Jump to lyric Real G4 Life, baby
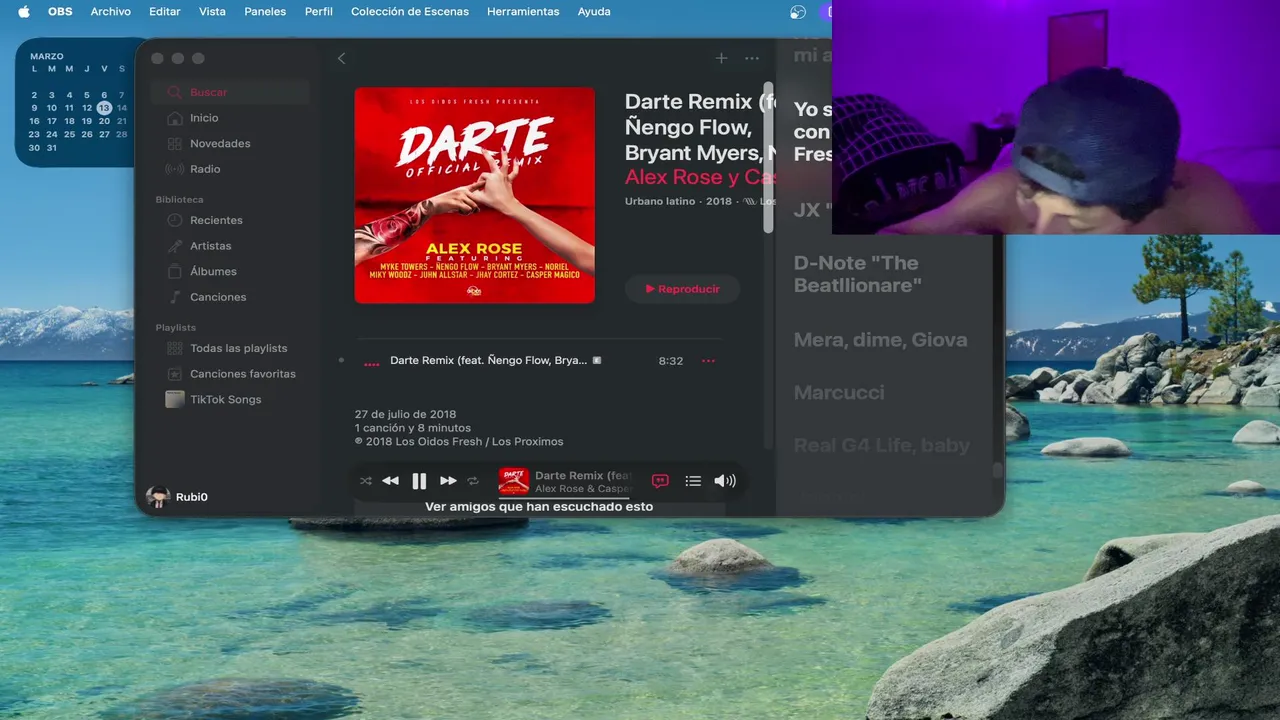 (x=882, y=446)
